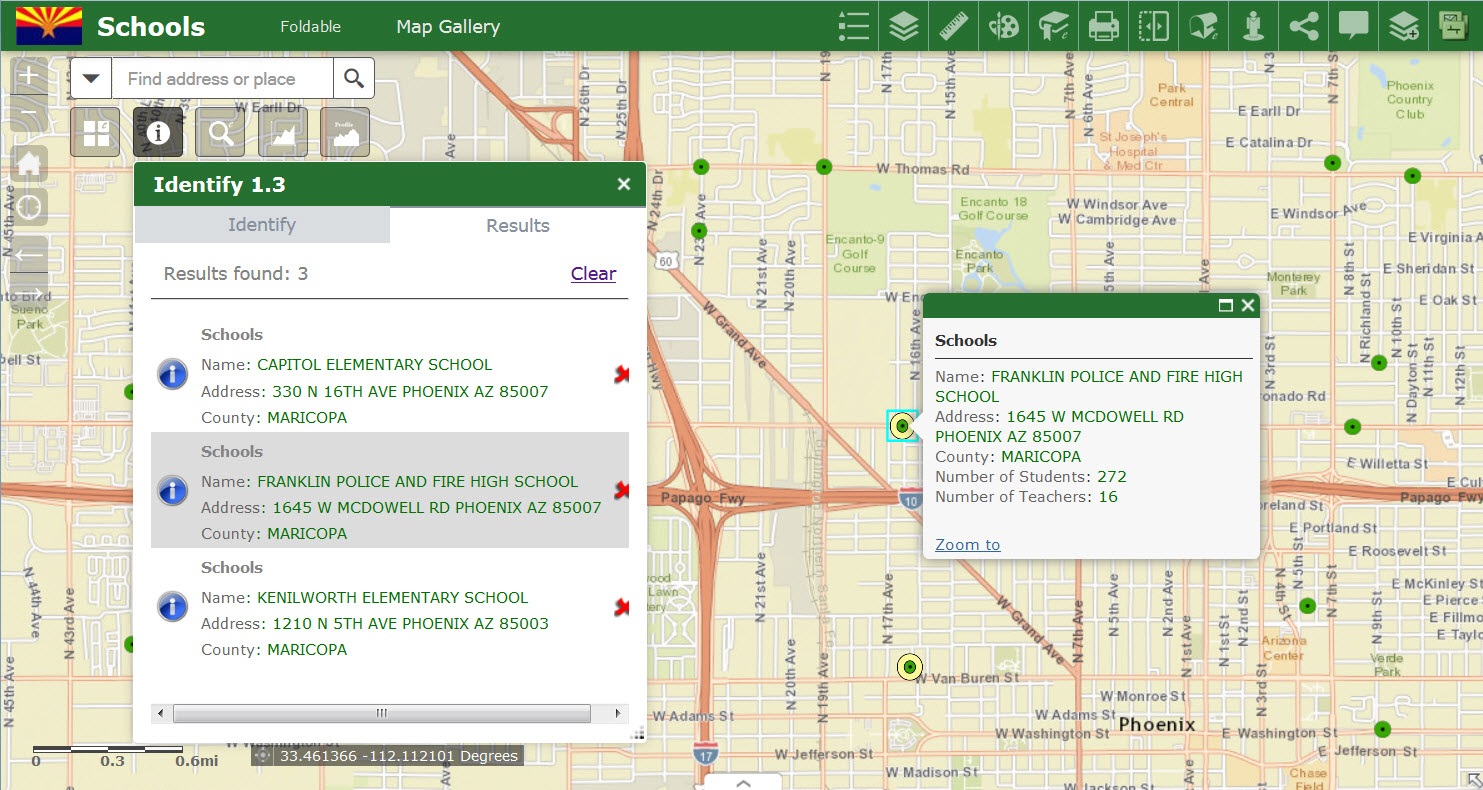Remove Capitol Elementary result with red X
This screenshot has height=790, width=1483.
point(621,374)
